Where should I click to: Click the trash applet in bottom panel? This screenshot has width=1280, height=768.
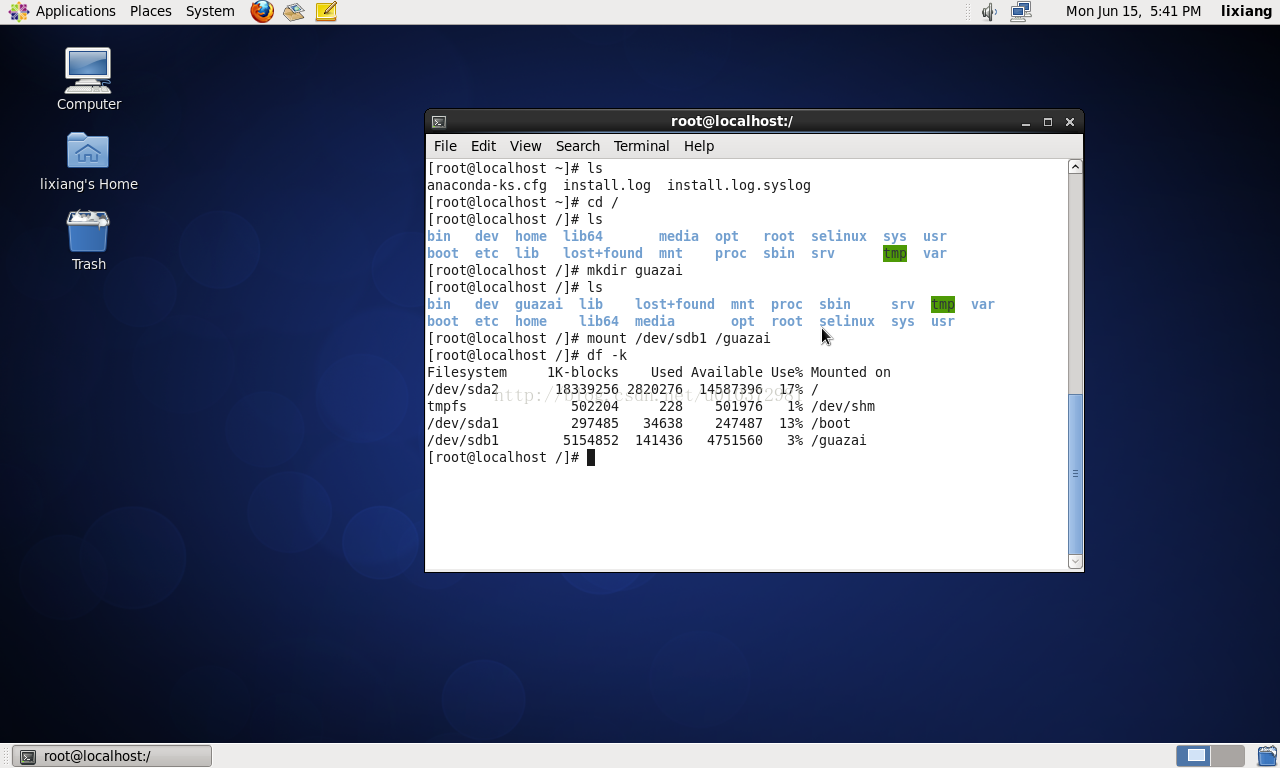(x=1266, y=756)
